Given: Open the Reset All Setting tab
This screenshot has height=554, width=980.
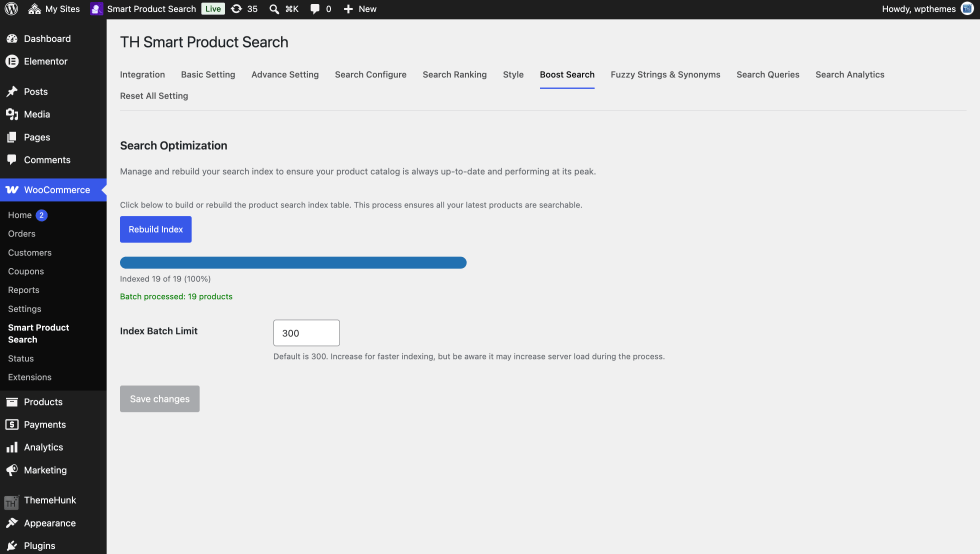Looking at the screenshot, I should pos(154,96).
